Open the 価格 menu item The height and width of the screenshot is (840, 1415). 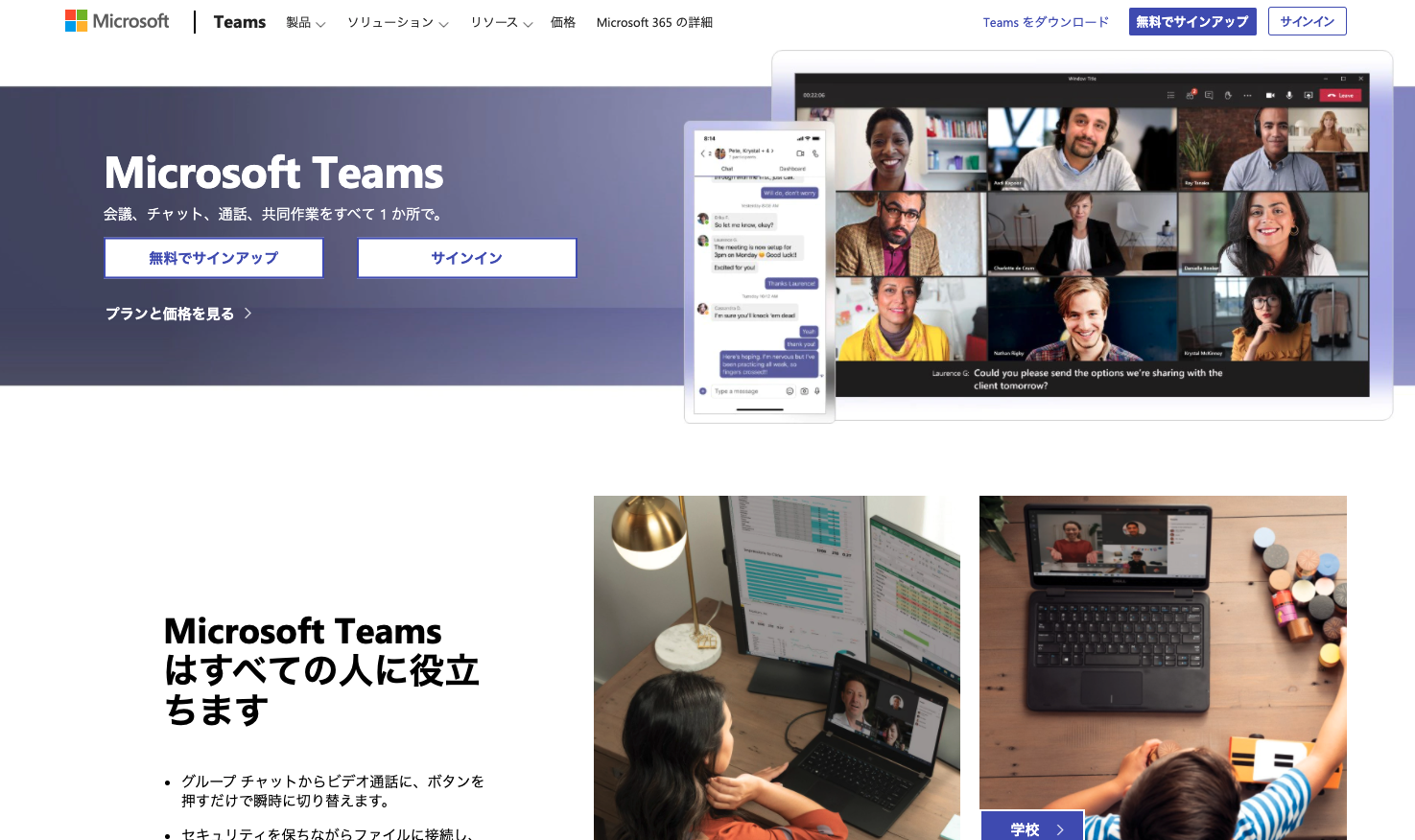point(563,22)
